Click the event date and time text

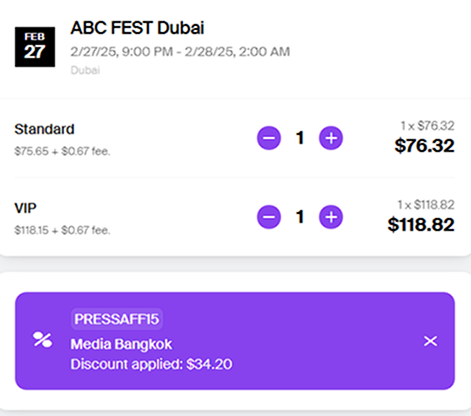click(x=180, y=52)
